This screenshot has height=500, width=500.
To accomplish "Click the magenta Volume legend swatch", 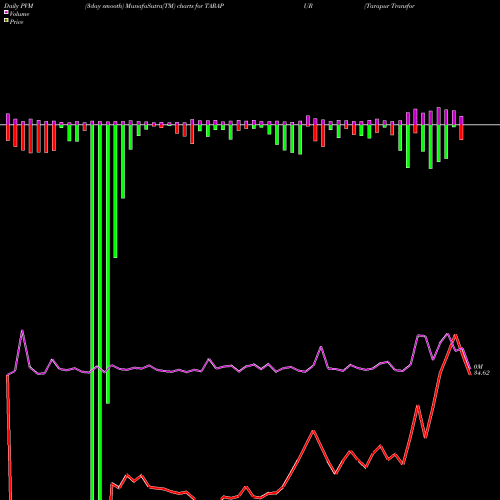I will coord(6,13).
